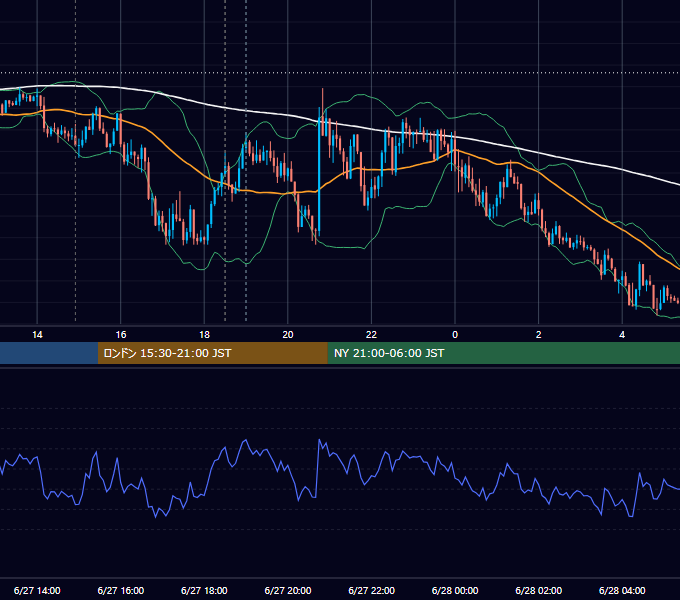Click the ロンドン 15:30-21:00 JST session band
Image resolution: width=680 pixels, height=600 pixels.
212,353
